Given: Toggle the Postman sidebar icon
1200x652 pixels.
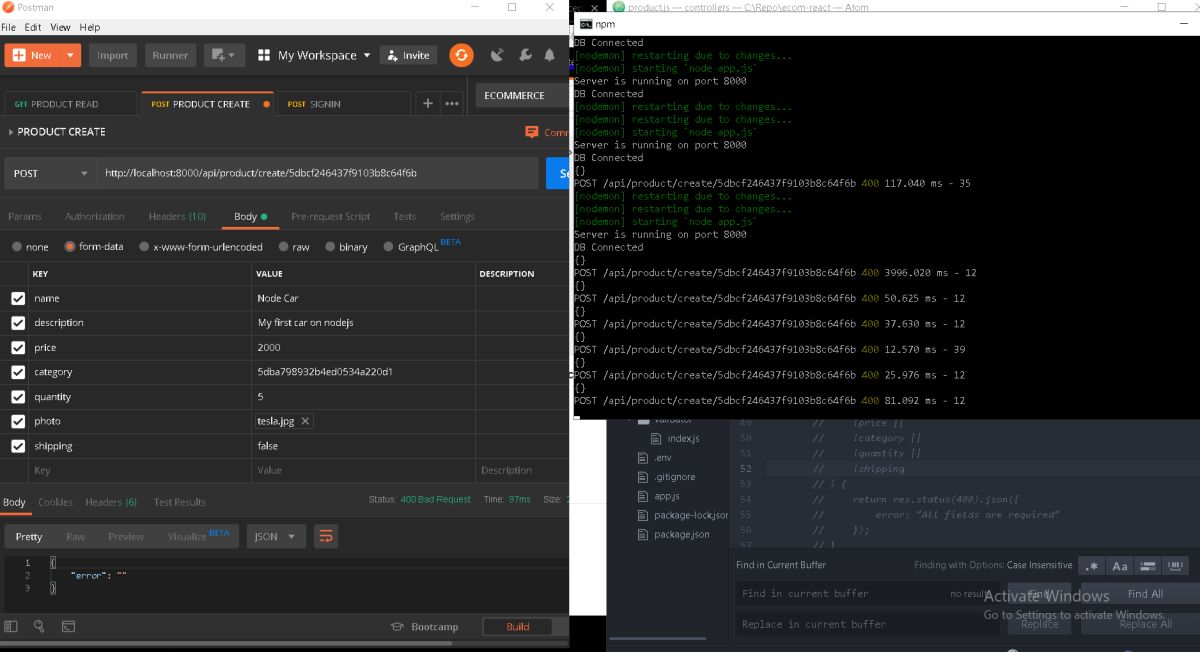Looking at the screenshot, I should click(x=11, y=627).
